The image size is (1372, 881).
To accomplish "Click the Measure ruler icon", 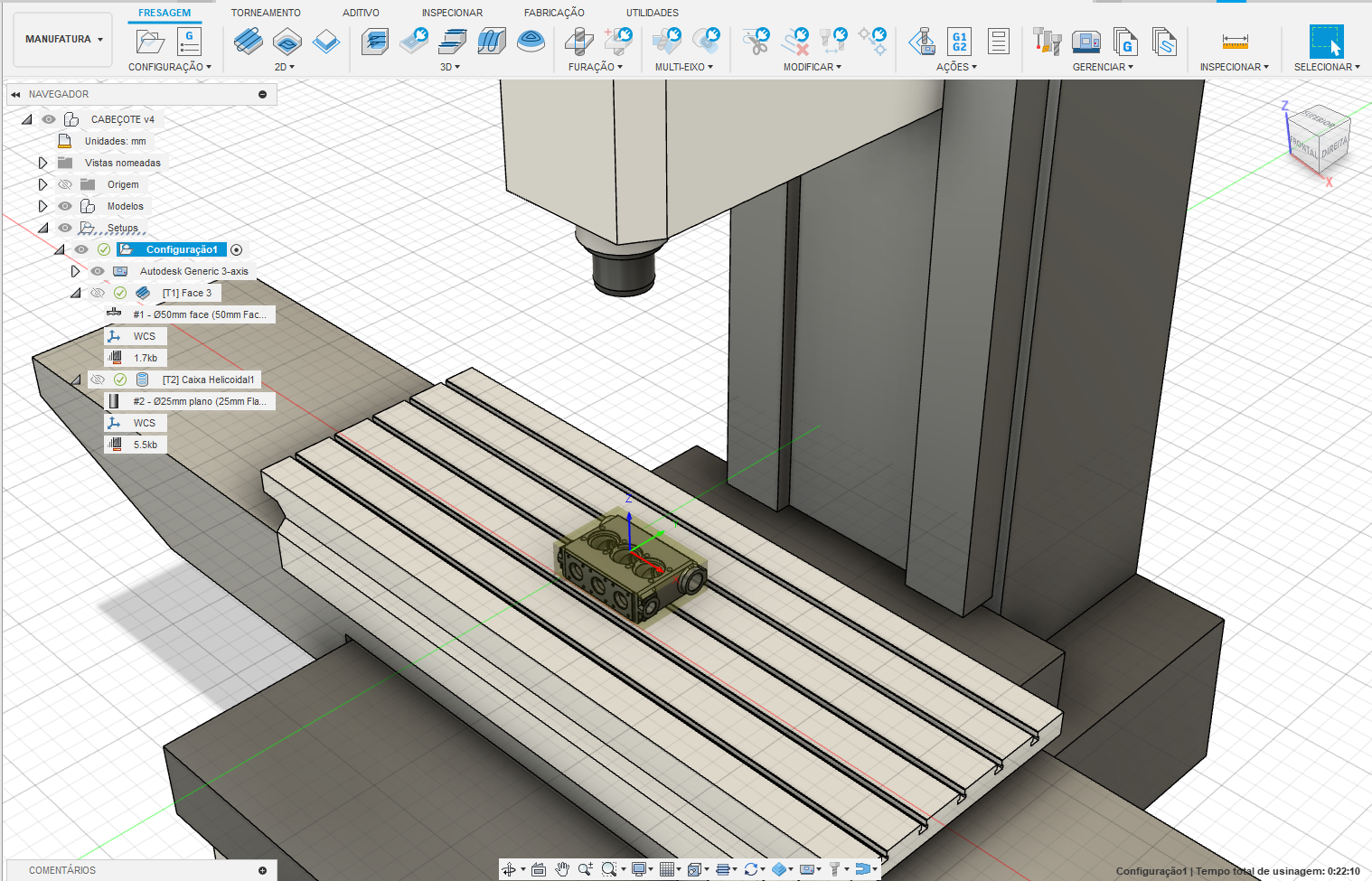I will [x=1235, y=42].
